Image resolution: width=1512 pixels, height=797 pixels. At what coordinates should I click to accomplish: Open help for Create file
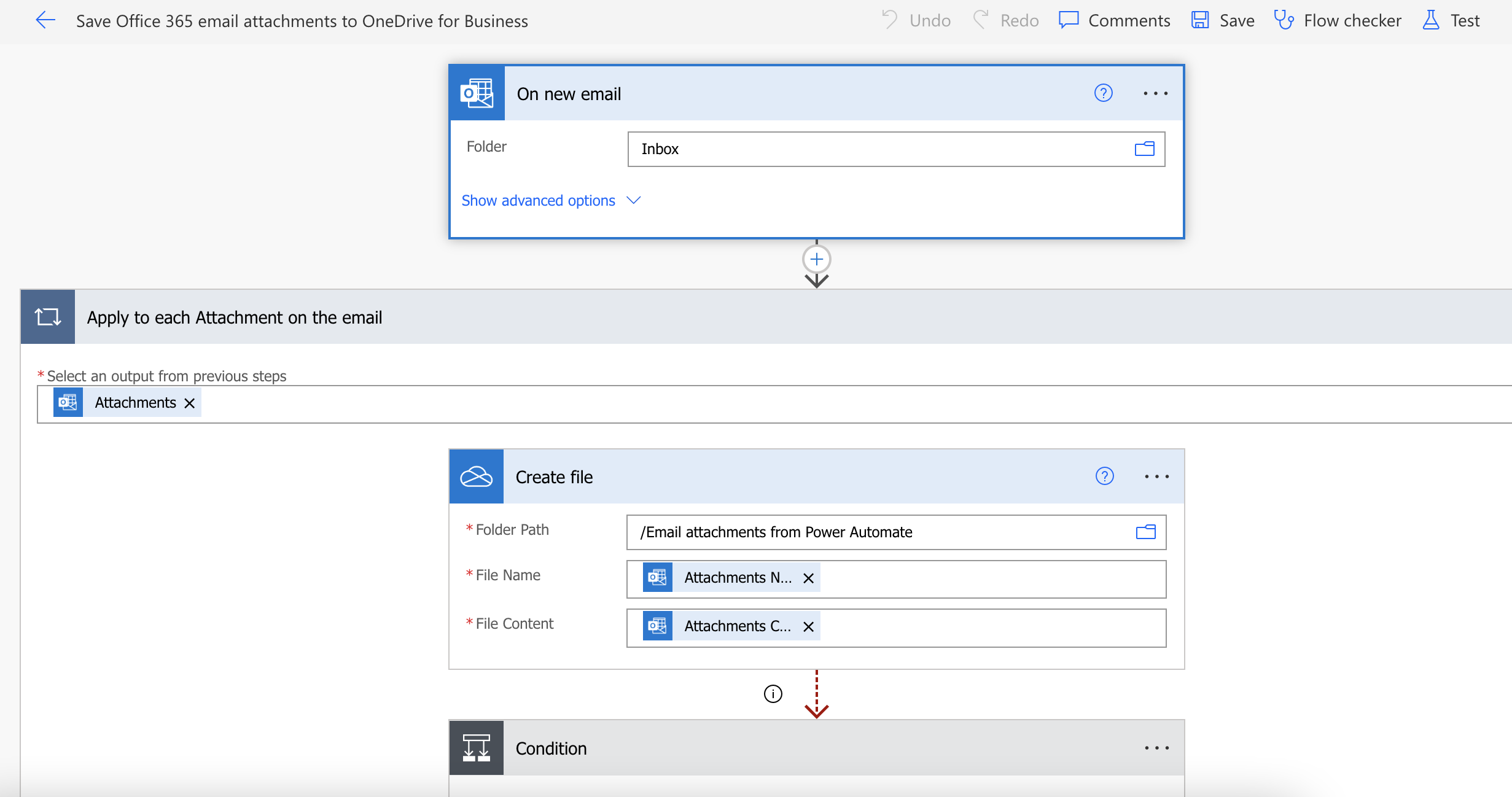(x=1105, y=476)
